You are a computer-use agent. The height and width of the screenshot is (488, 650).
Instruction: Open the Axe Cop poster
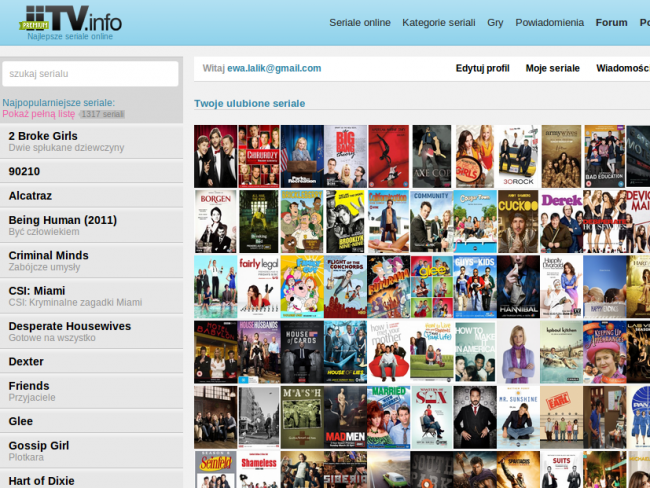432,156
